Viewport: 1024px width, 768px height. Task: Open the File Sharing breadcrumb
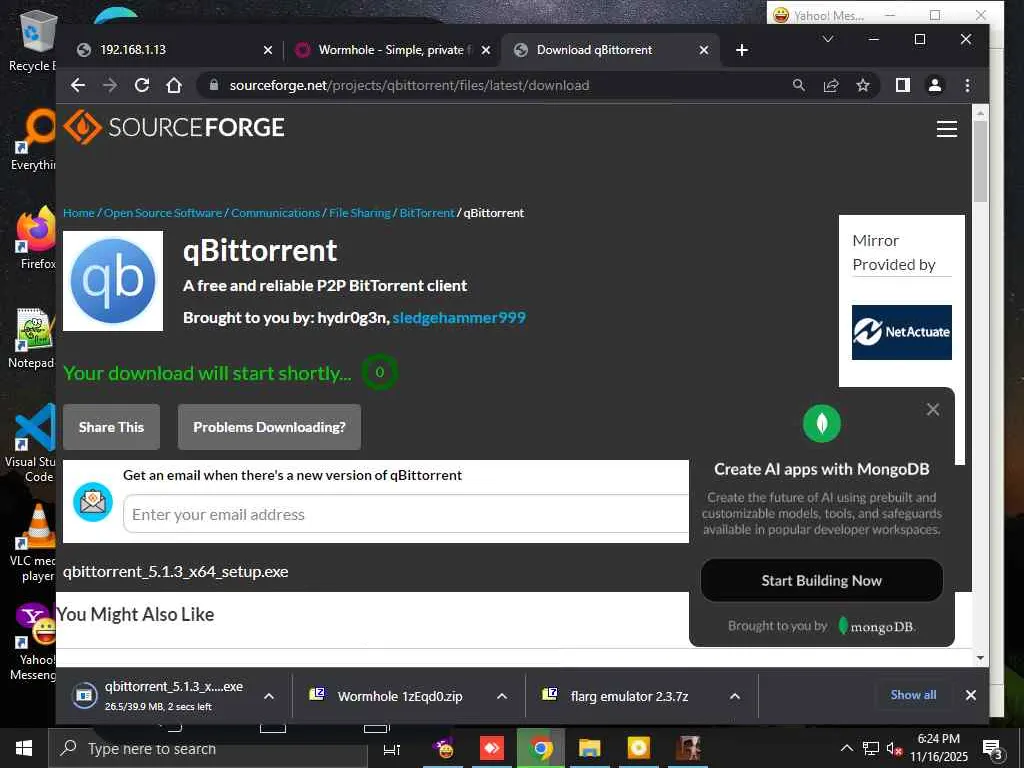[359, 213]
